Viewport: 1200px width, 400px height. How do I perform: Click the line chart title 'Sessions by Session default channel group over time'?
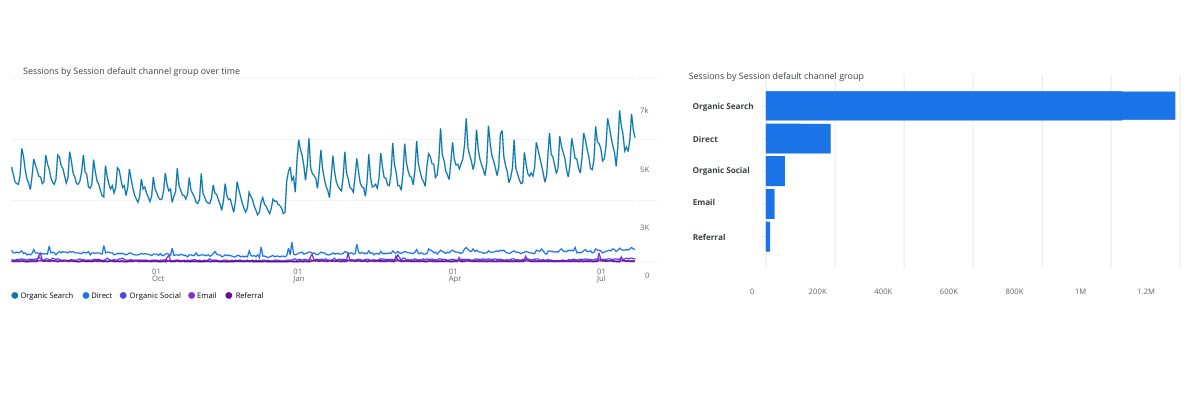(131, 71)
